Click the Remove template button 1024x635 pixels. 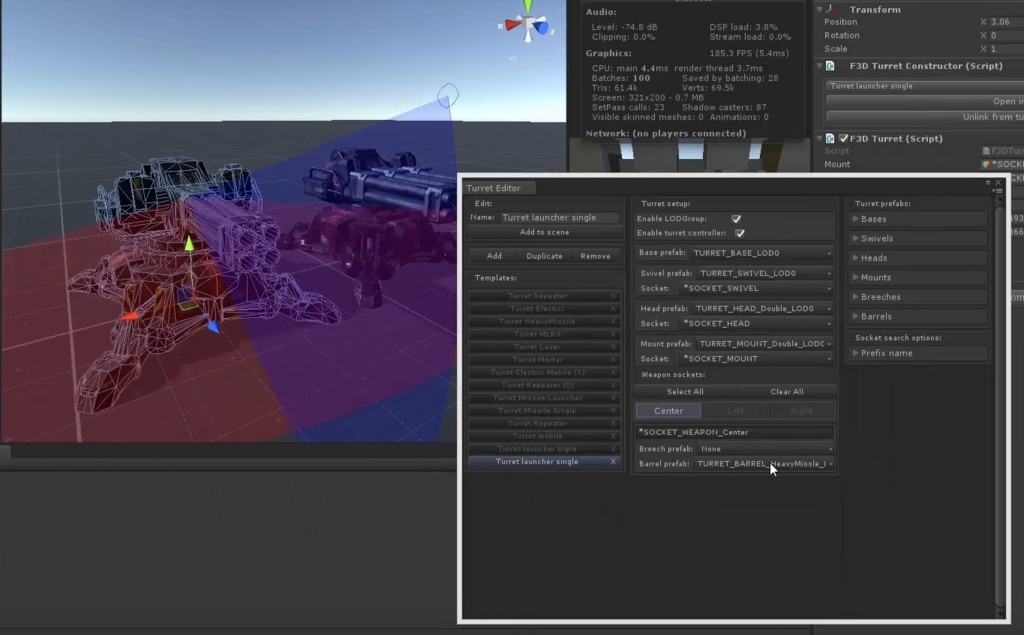point(595,256)
